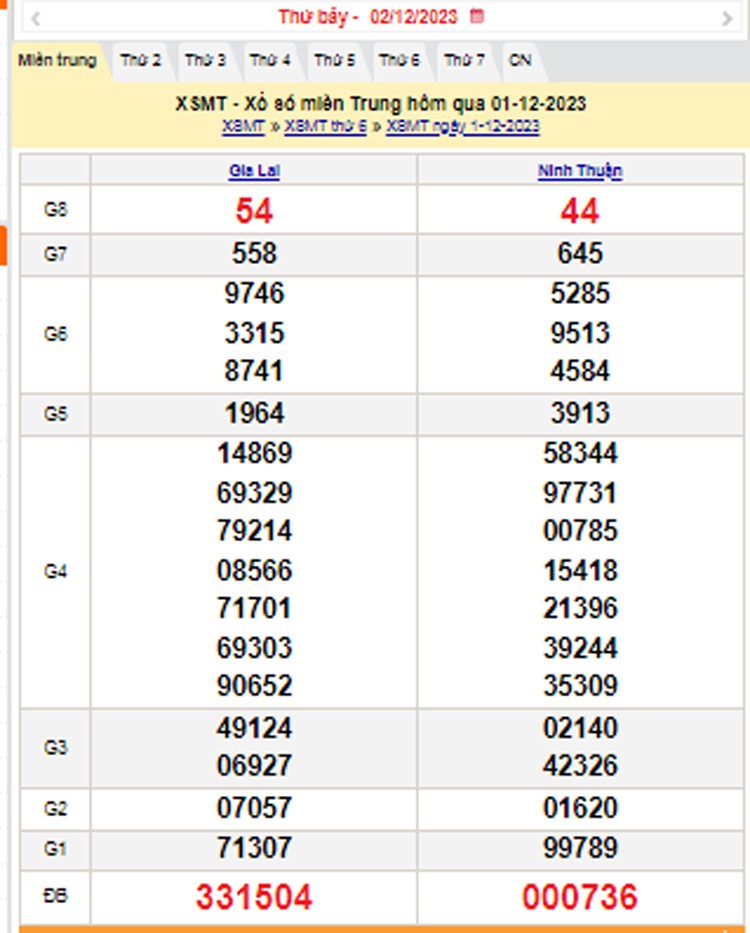Go to the next day's results arrow
The width and height of the screenshot is (750, 933).
tap(727, 17)
